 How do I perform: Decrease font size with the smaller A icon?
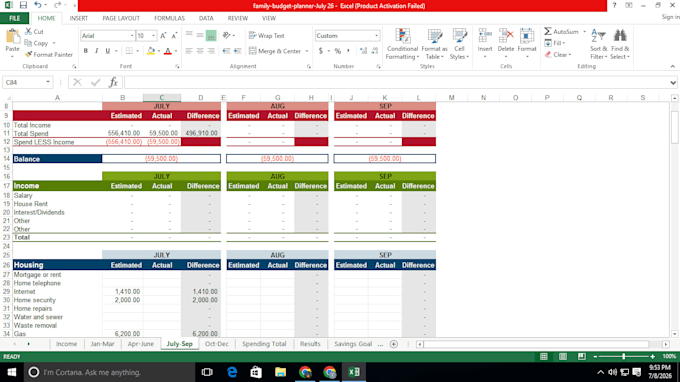(x=174, y=36)
